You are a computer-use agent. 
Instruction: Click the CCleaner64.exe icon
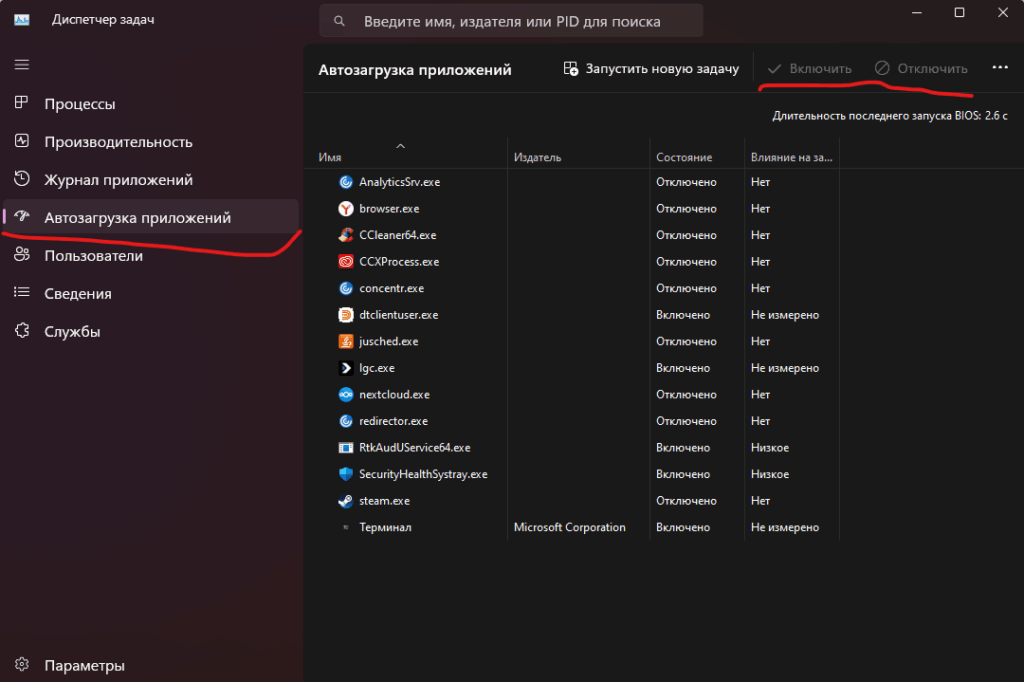click(x=345, y=235)
